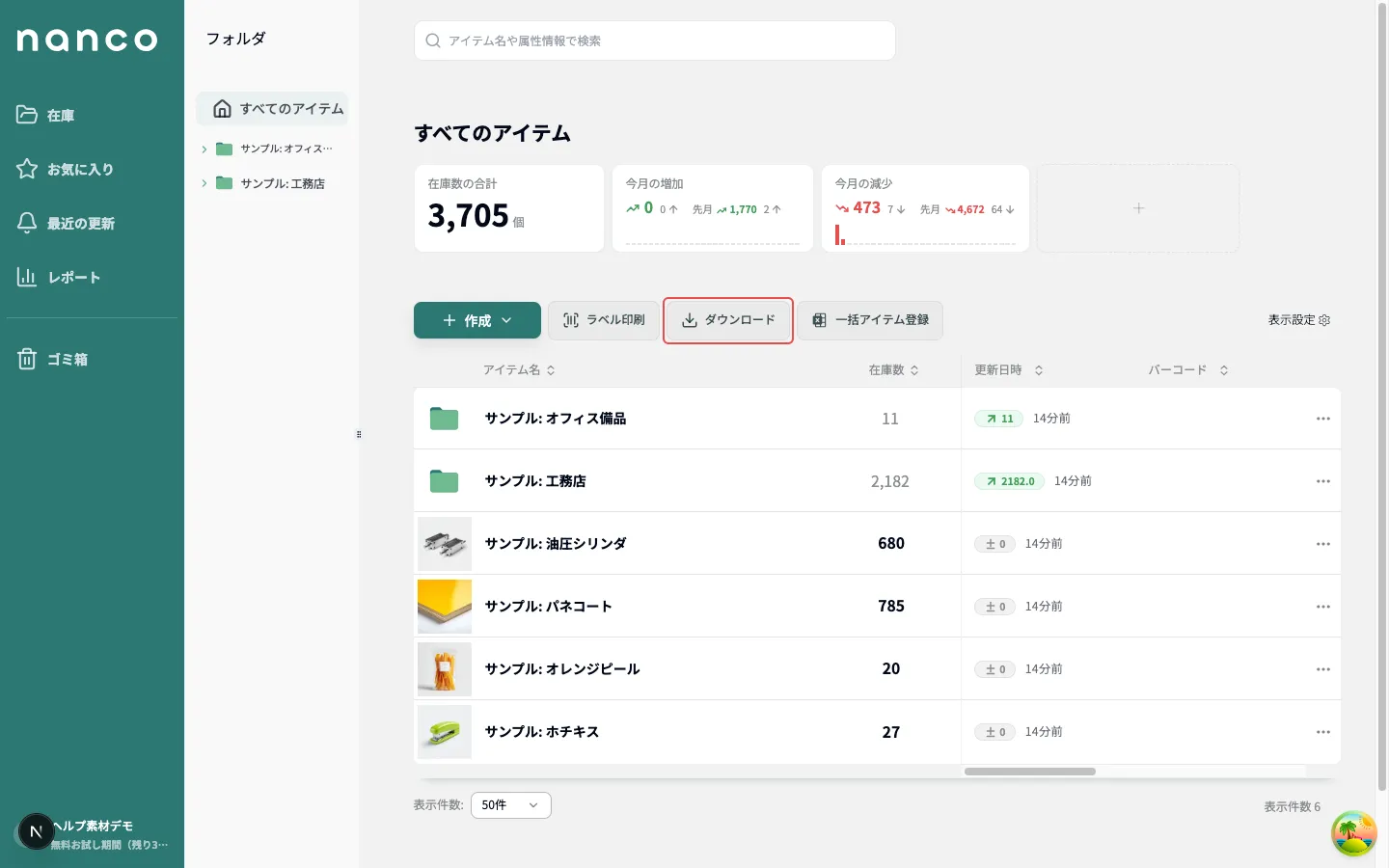Click thumbnail of ホチキス item
This screenshot has height=868, width=1389.
pyautogui.click(x=445, y=732)
